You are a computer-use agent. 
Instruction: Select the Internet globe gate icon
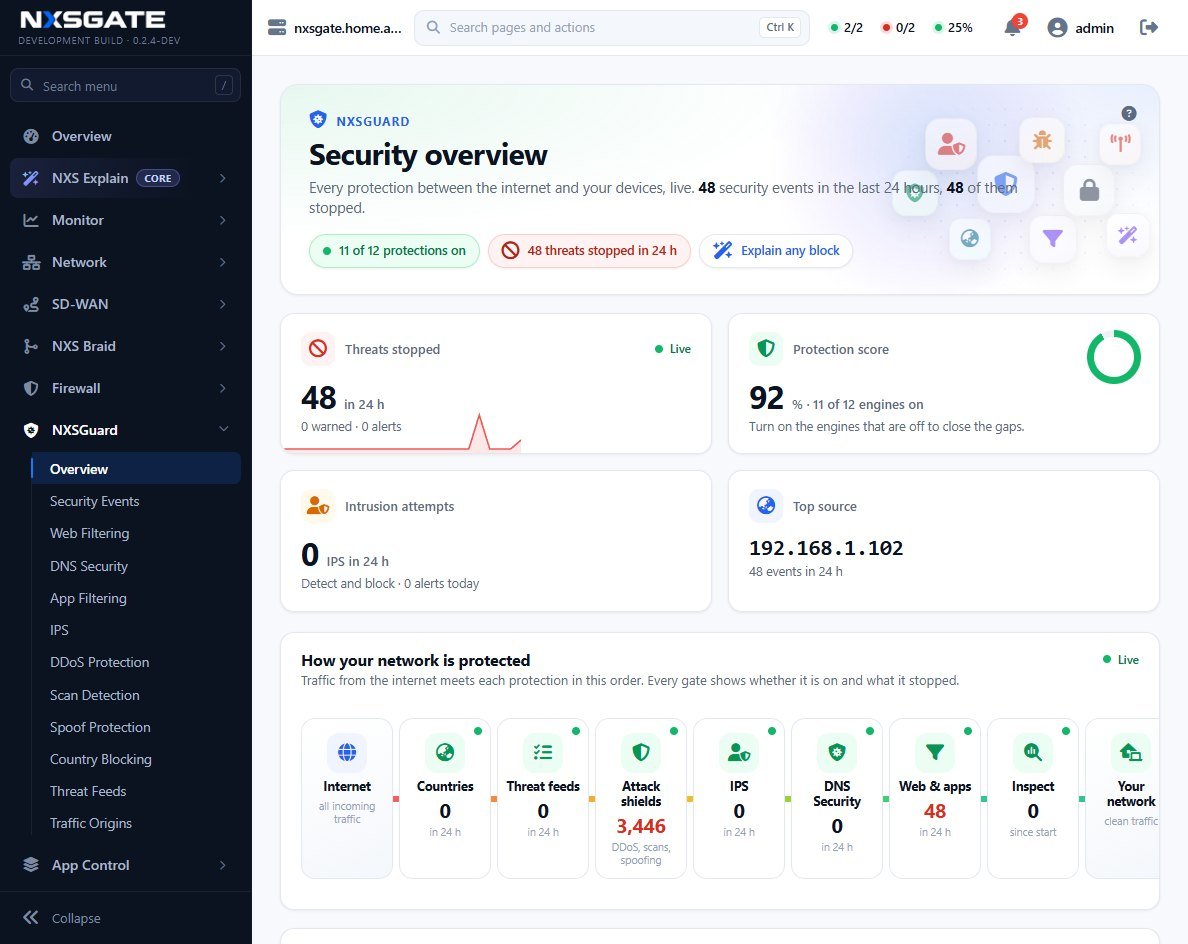click(x=347, y=752)
